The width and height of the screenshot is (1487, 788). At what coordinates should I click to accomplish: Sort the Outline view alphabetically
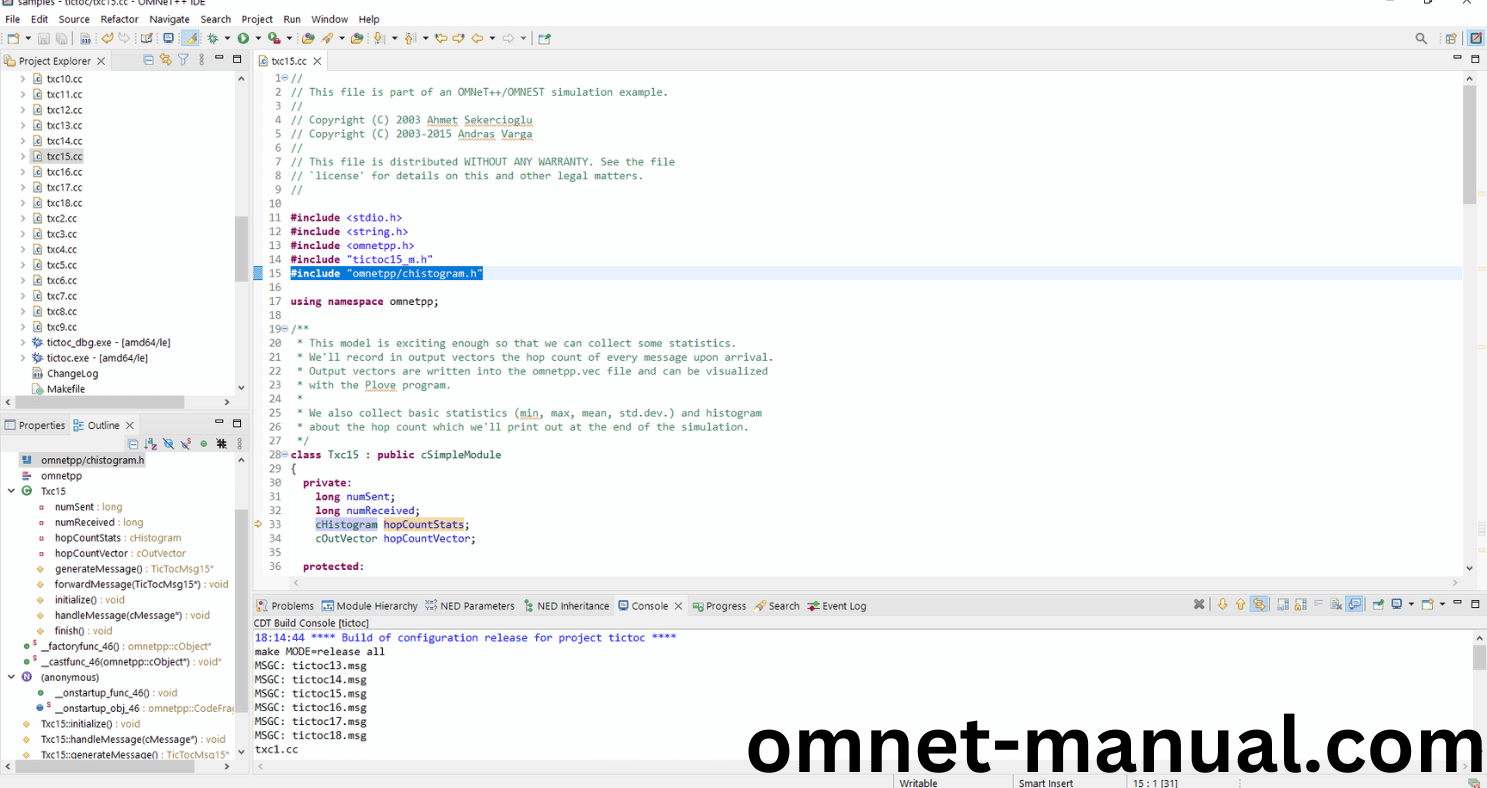[150, 443]
